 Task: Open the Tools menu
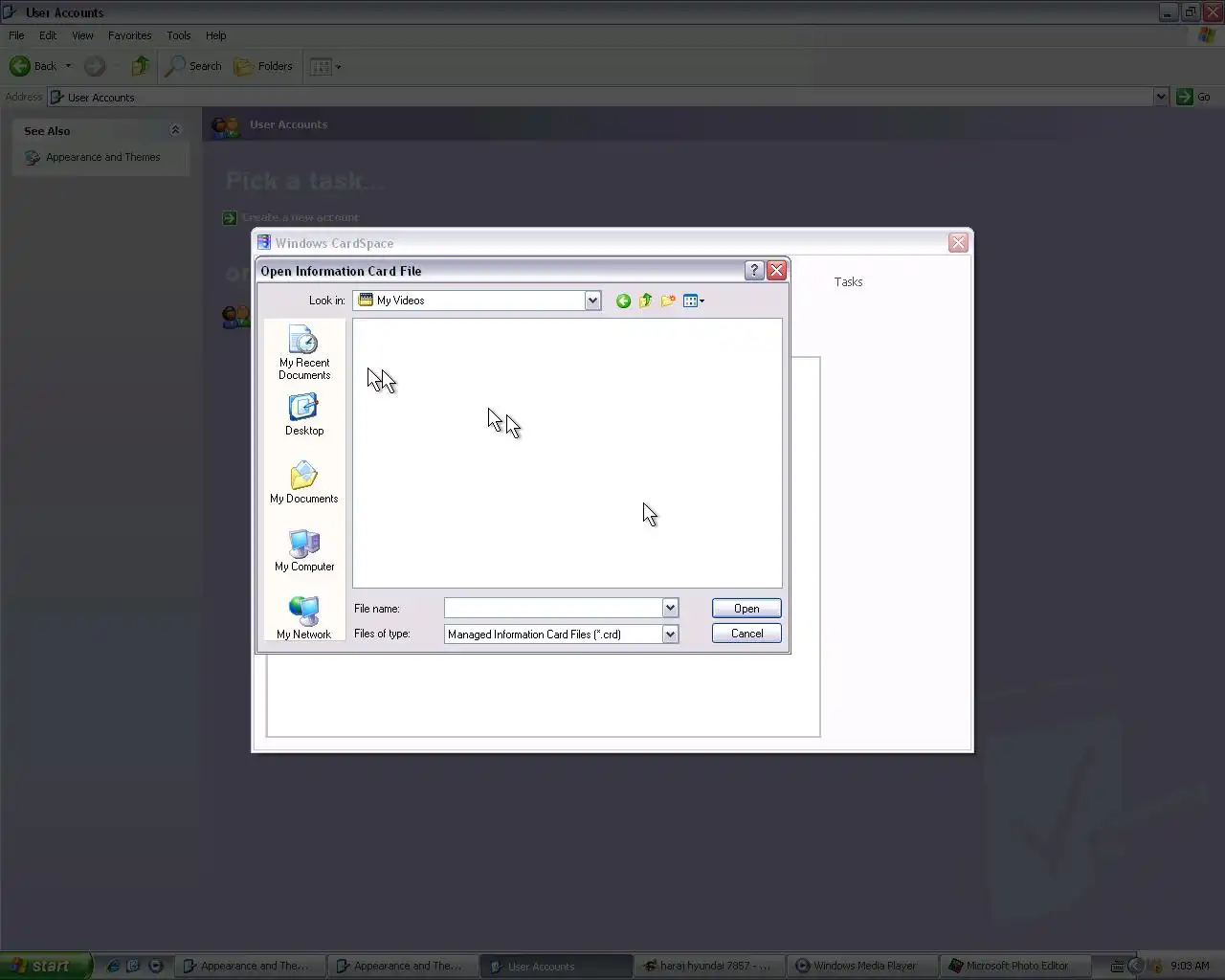pyautogui.click(x=179, y=35)
